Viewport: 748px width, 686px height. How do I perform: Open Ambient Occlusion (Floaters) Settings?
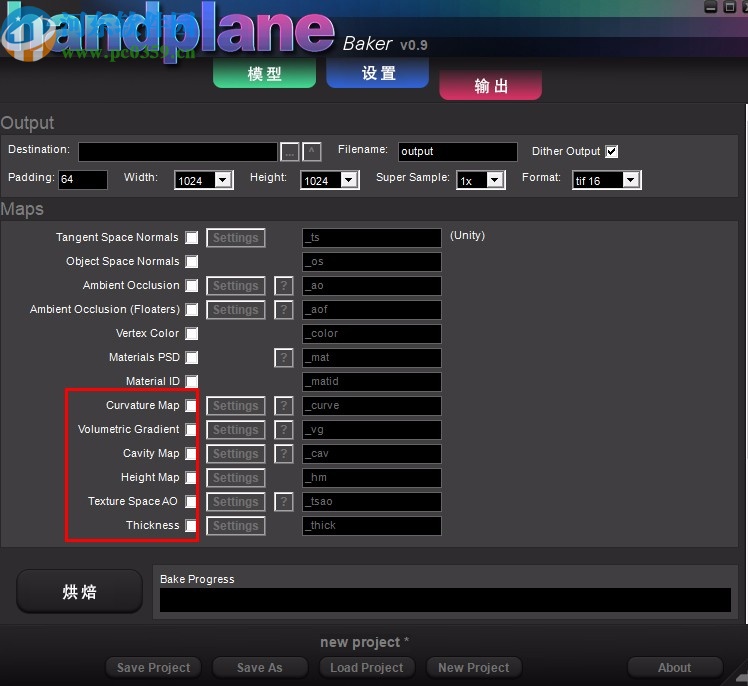click(x=236, y=310)
